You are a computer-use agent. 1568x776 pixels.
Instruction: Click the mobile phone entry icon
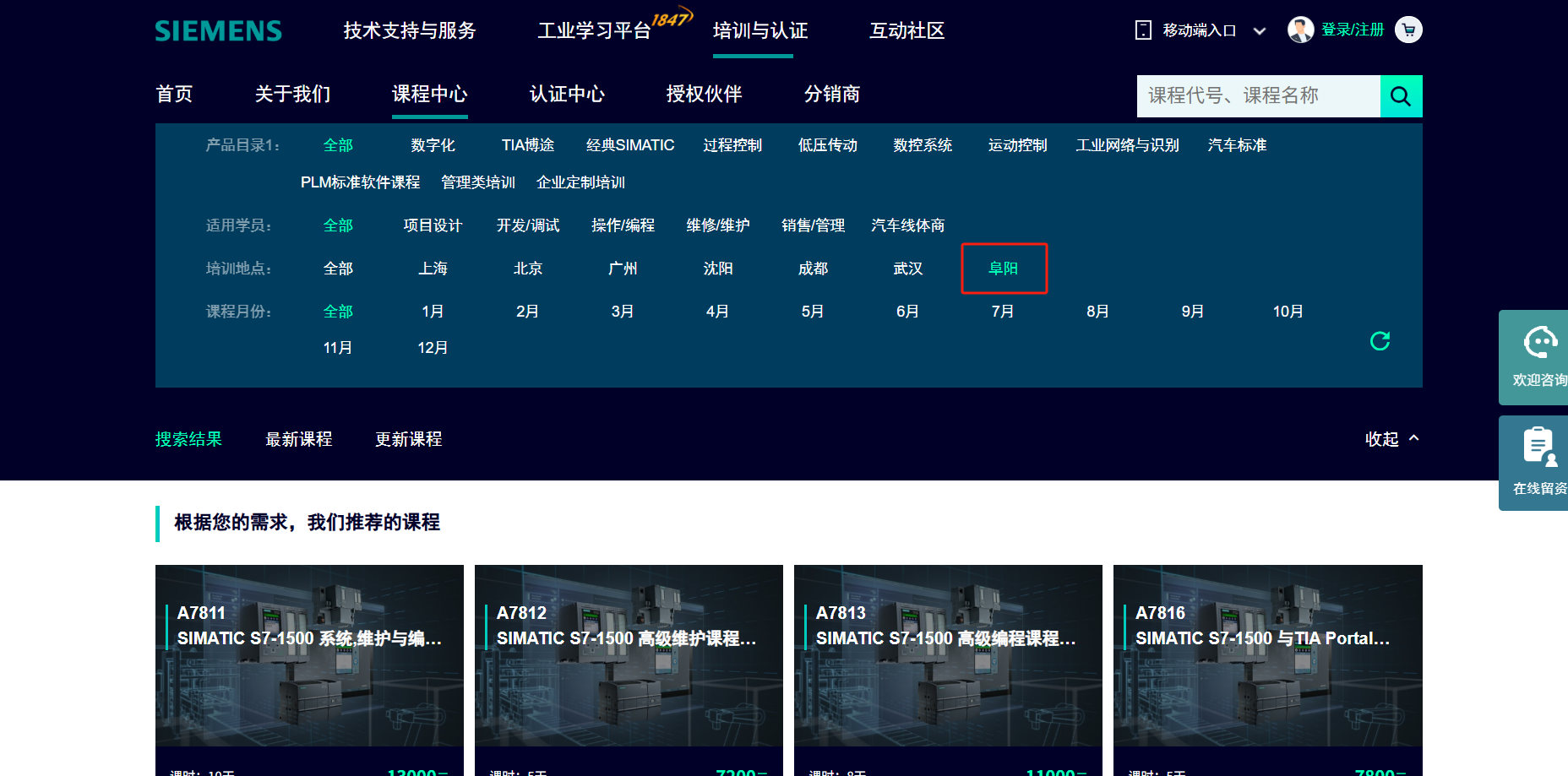click(x=1143, y=30)
